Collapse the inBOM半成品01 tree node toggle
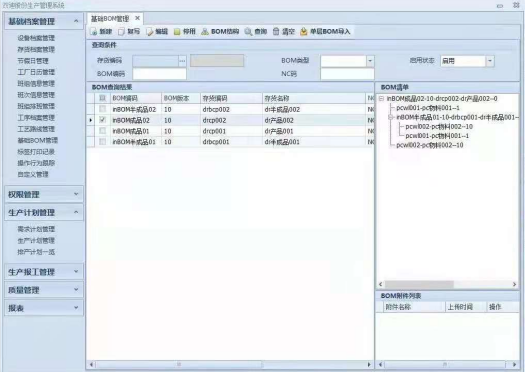525x372 pixels. (390, 117)
